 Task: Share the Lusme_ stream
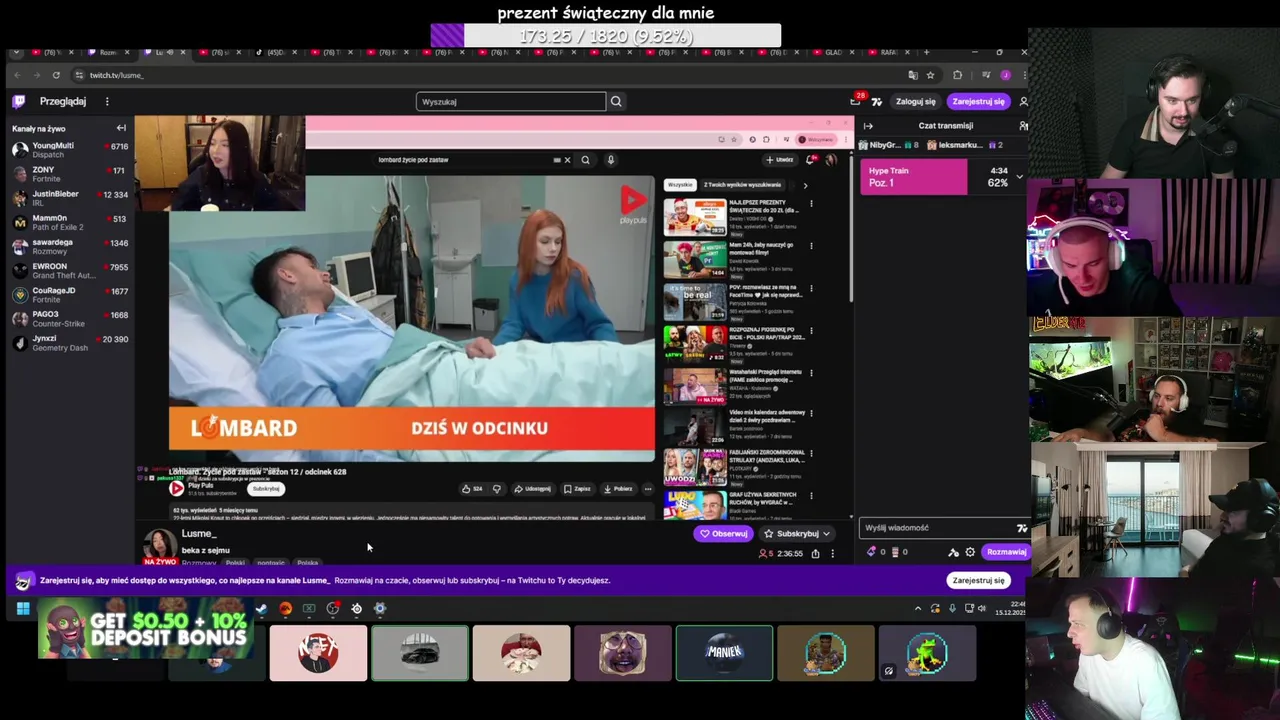[815, 553]
